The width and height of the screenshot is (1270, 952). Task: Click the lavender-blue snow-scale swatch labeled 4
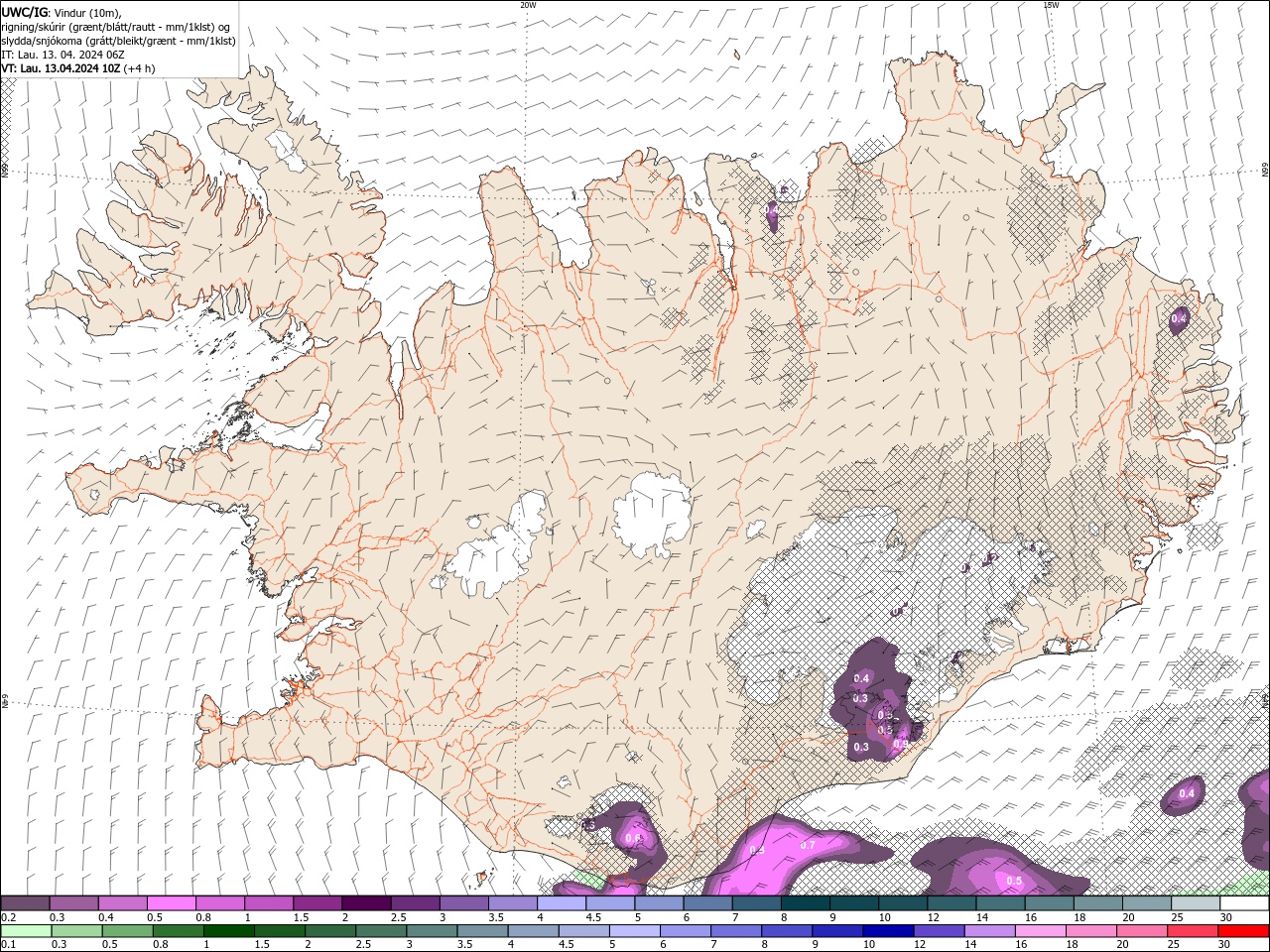coord(561,903)
